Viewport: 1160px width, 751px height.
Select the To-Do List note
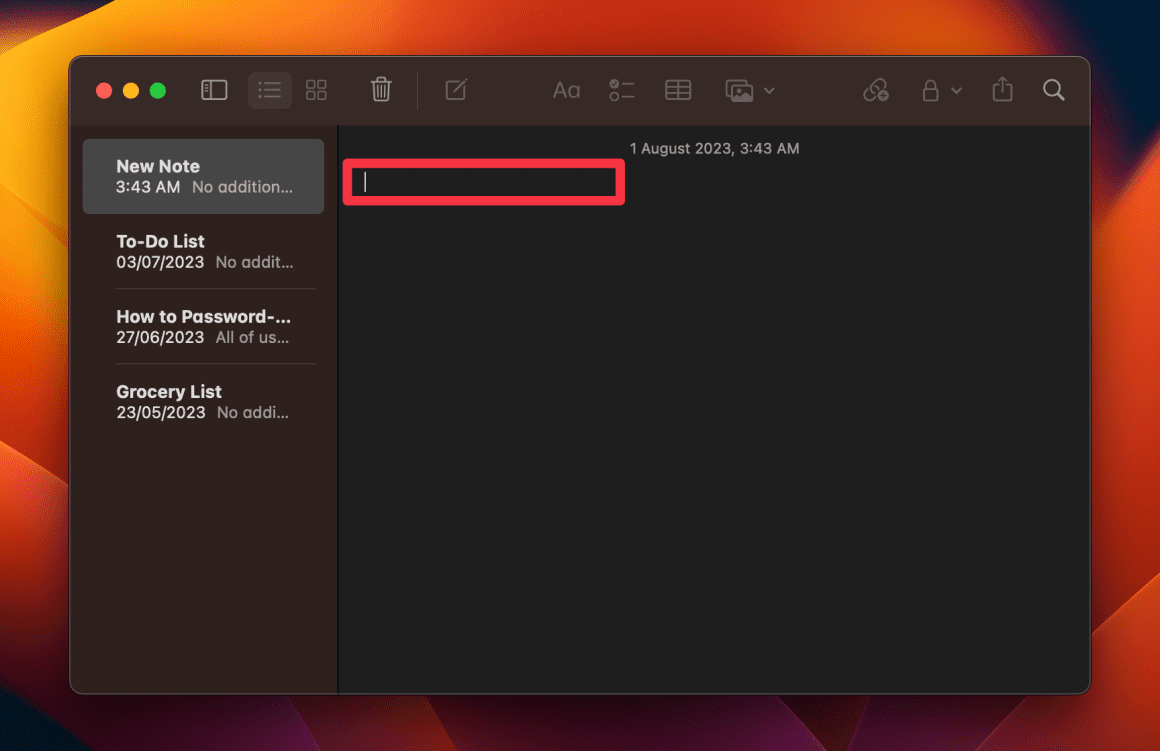(x=203, y=251)
